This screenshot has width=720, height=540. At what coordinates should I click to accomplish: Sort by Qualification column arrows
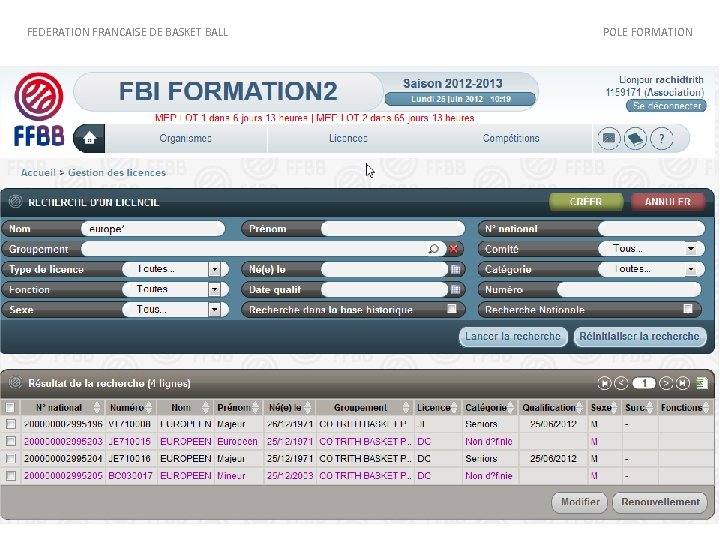click(579, 407)
